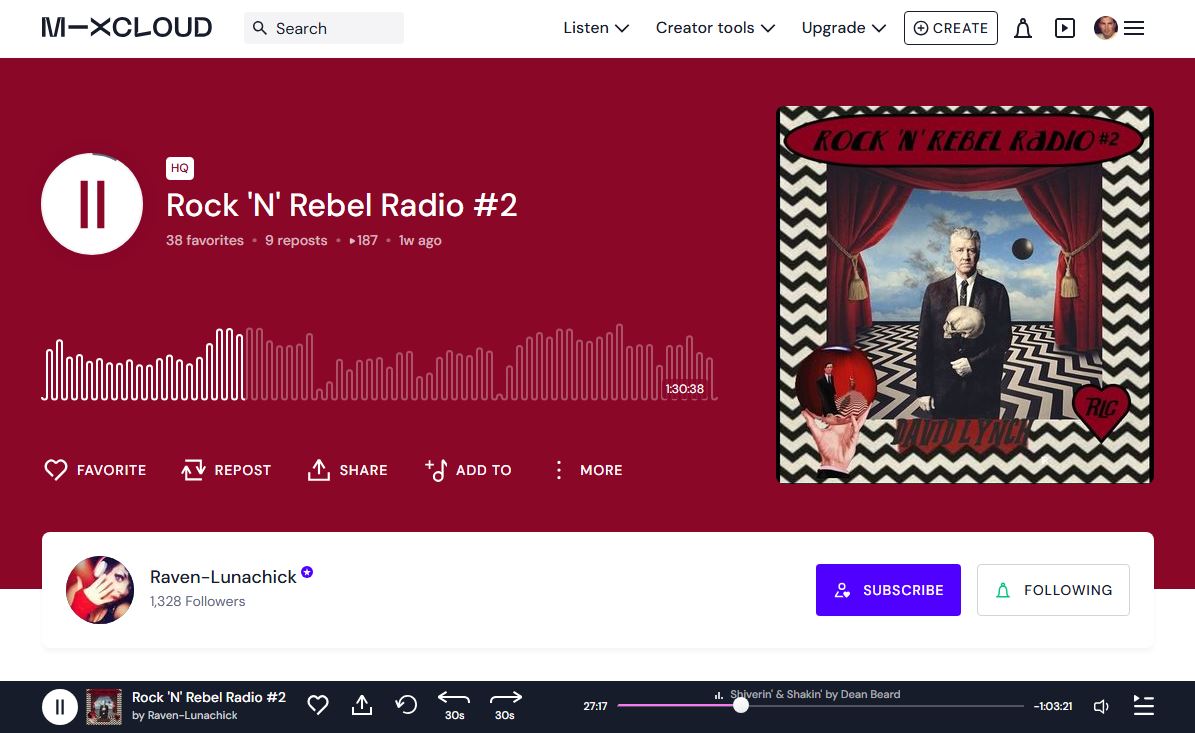This screenshot has width=1195, height=733.
Task: Open the More options menu
Action: [x=588, y=470]
